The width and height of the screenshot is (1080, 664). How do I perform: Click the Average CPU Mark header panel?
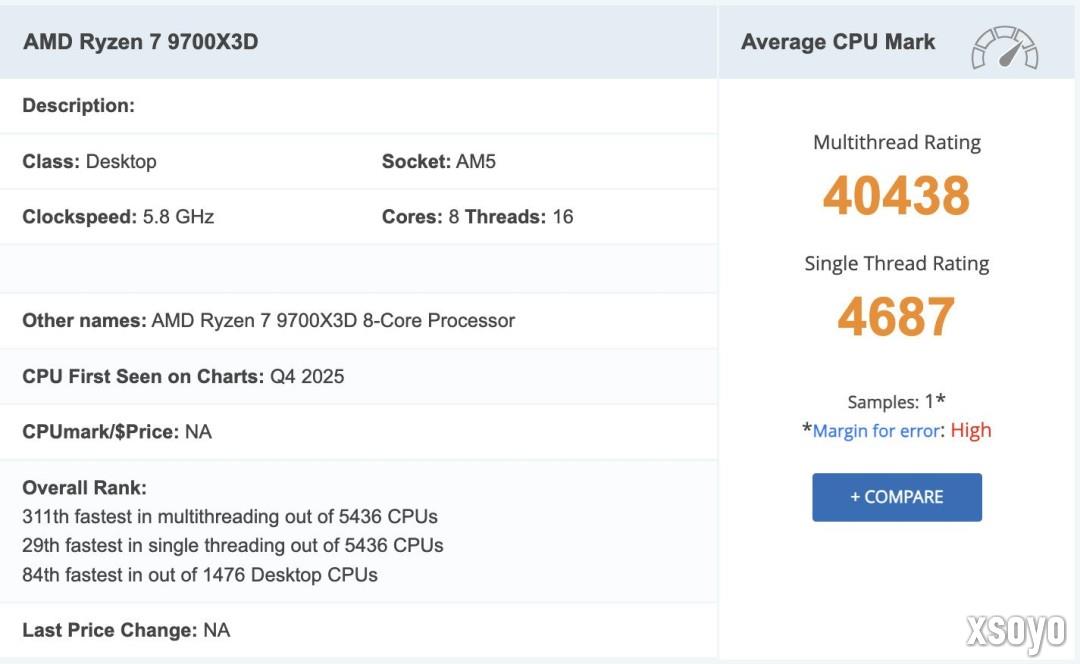pos(838,42)
